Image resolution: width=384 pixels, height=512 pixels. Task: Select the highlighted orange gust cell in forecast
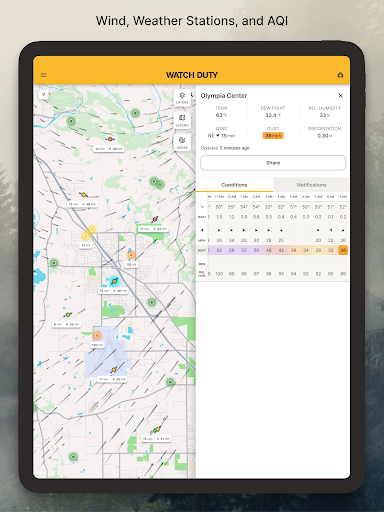(x=343, y=250)
